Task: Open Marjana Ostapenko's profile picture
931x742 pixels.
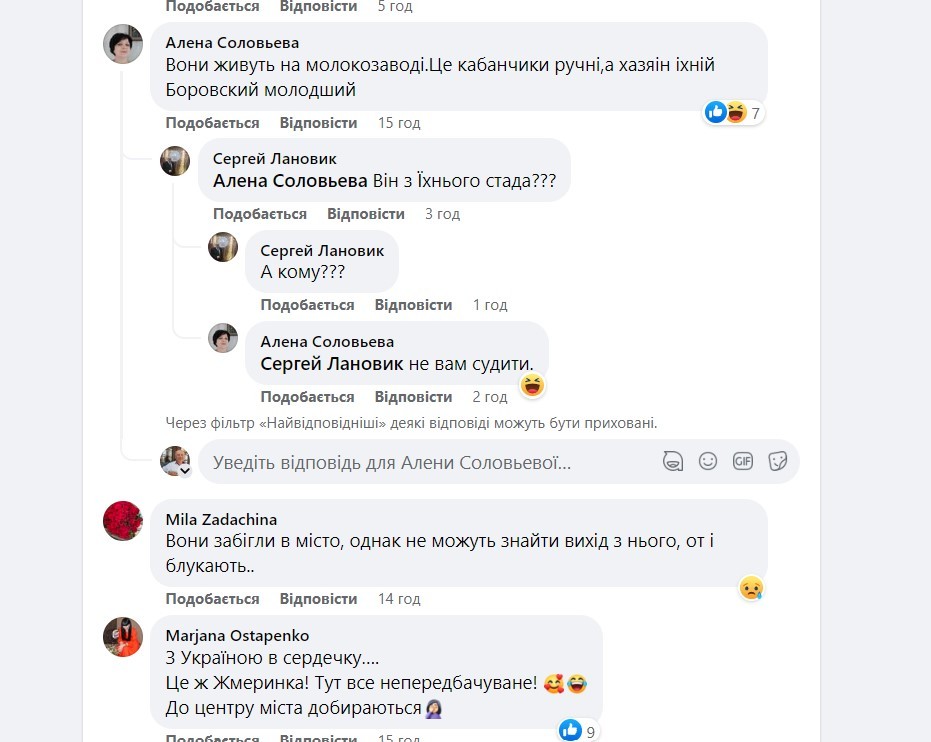Action: (124, 636)
